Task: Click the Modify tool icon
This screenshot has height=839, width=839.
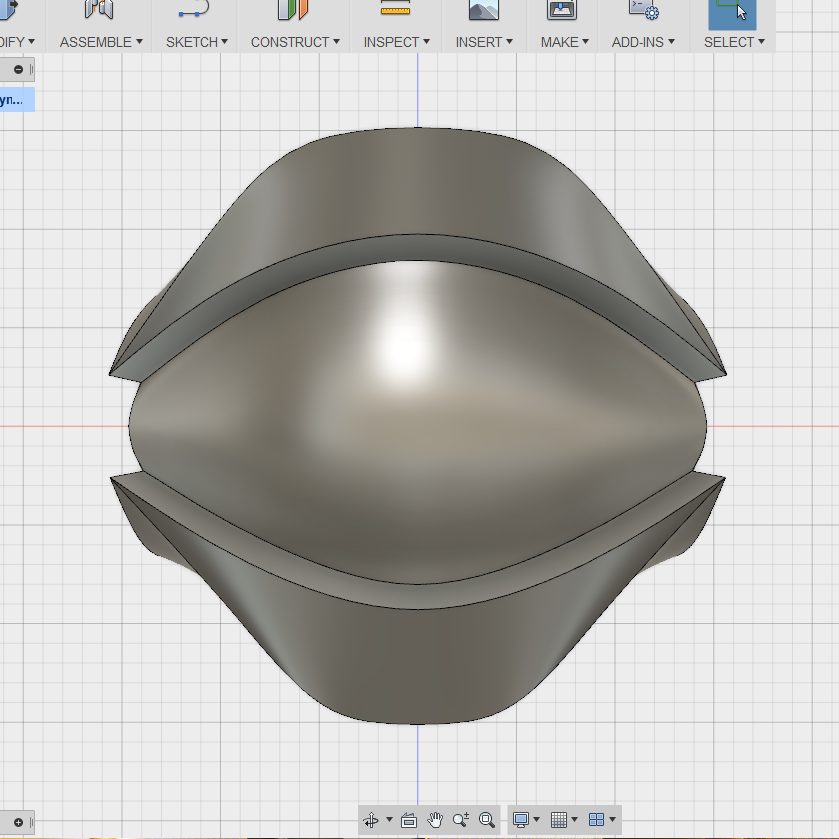Action: click(x=10, y=9)
